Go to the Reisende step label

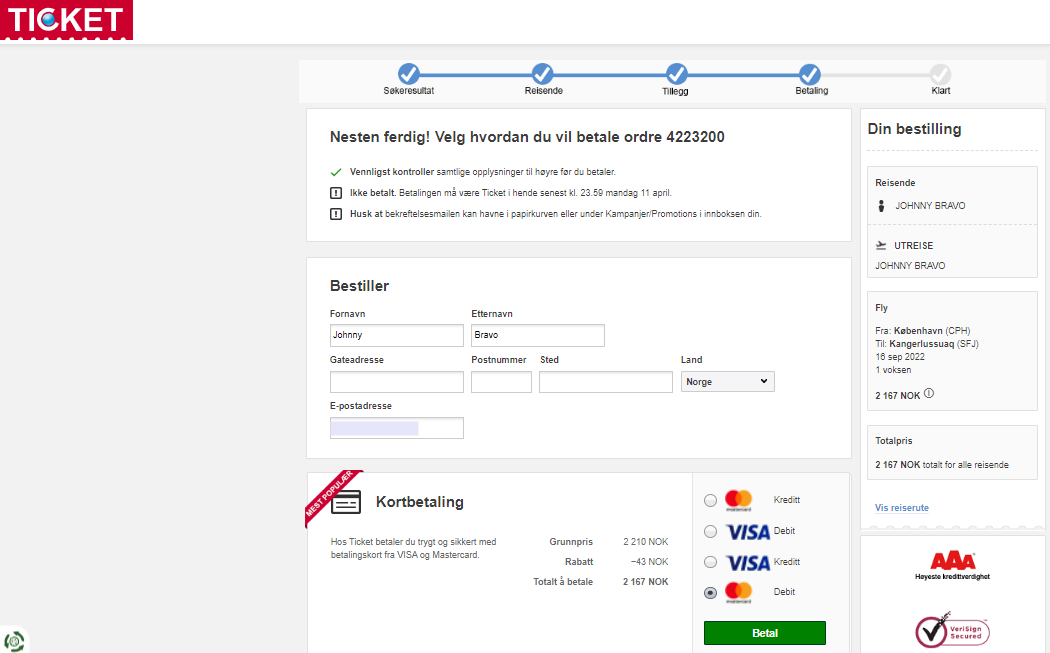[x=543, y=90]
